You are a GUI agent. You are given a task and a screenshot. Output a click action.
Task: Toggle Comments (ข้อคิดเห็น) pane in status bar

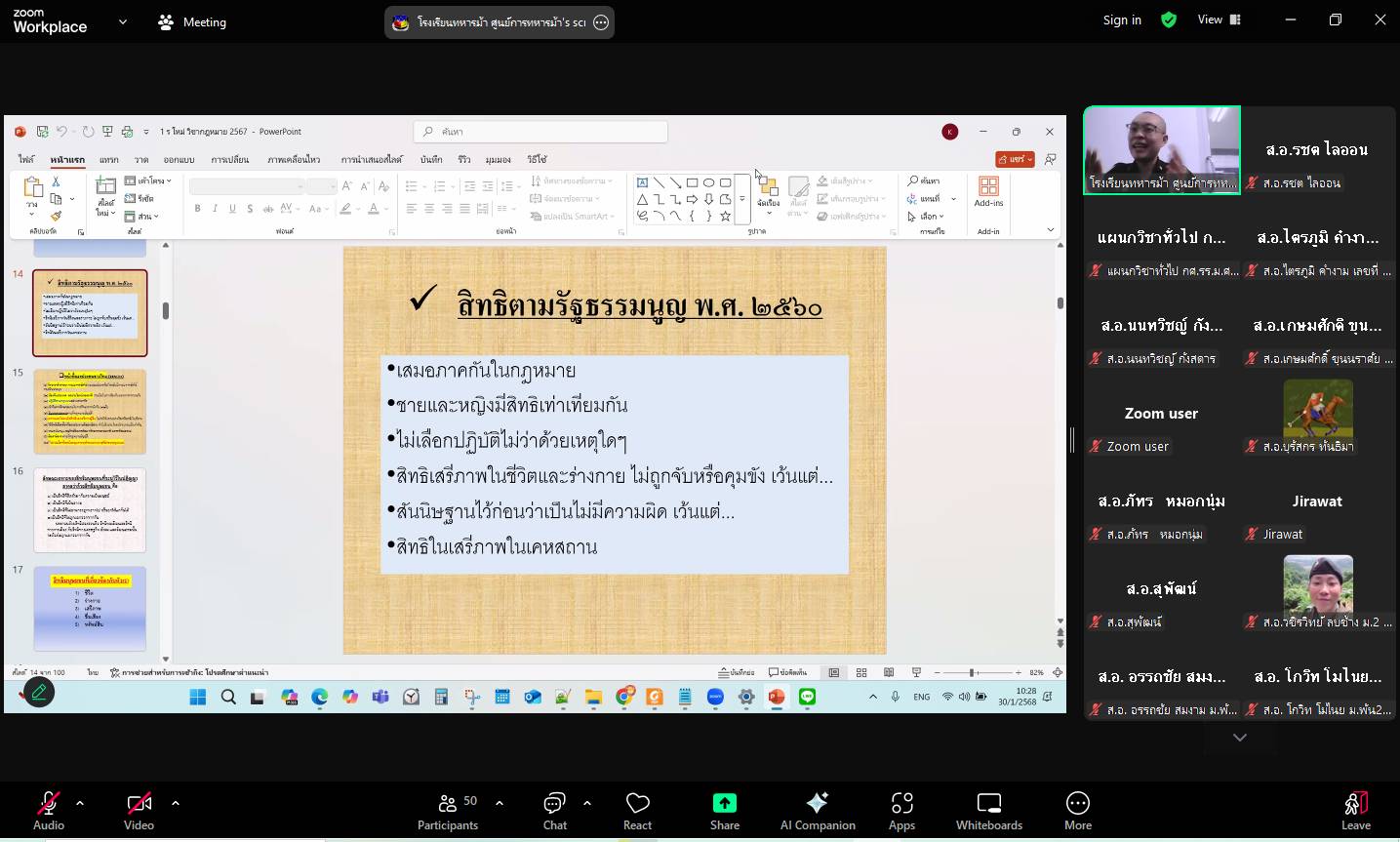(x=787, y=672)
